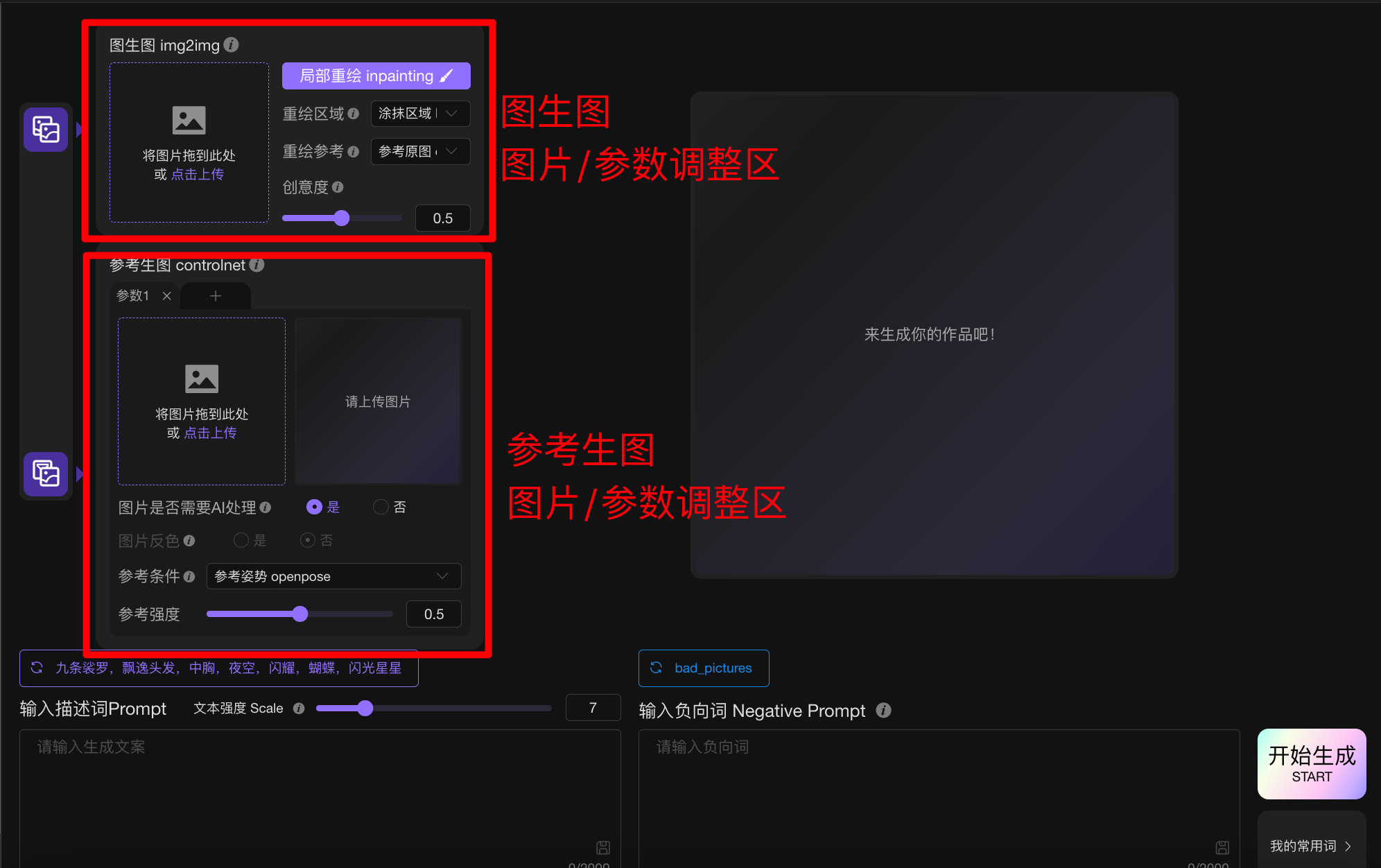Keep 是 selected for AI处理 option
1381x868 pixels.
tap(314, 507)
